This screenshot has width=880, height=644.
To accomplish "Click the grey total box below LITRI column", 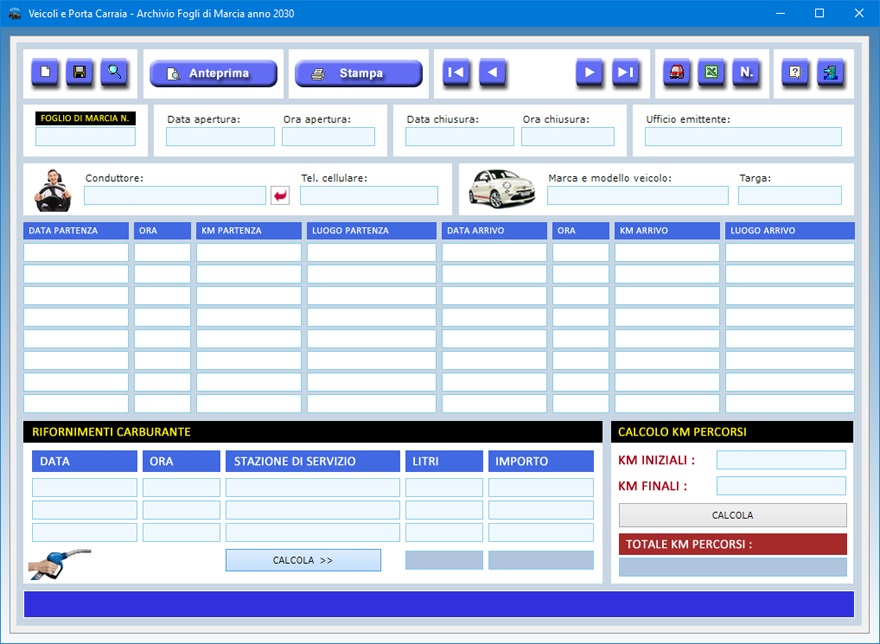I will [x=444, y=560].
